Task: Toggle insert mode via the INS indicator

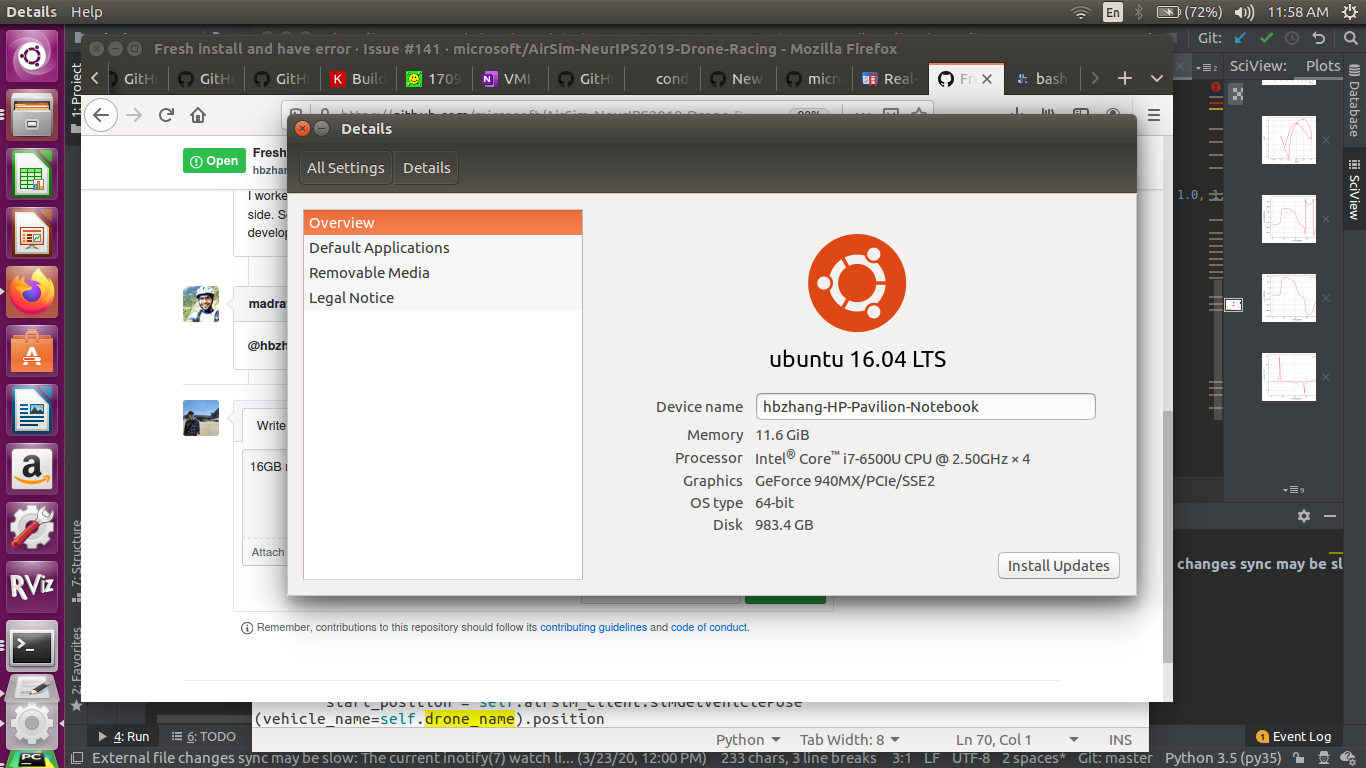Action: tap(1119, 739)
